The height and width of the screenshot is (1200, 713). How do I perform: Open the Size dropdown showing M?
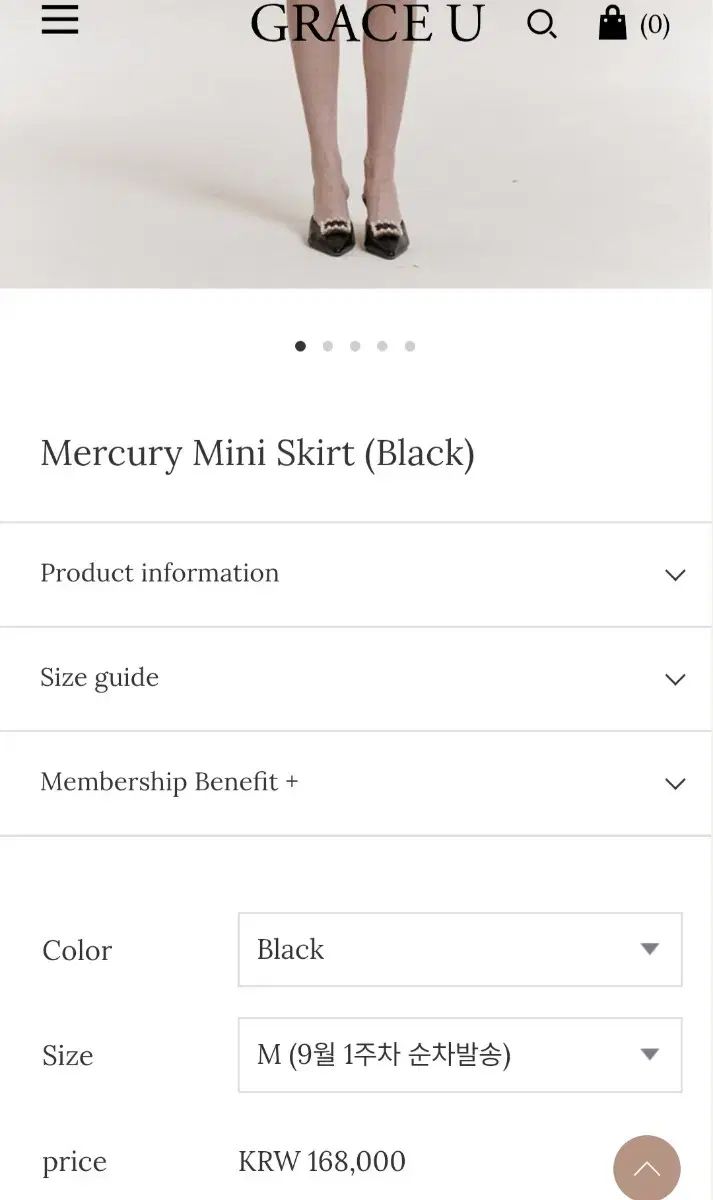coord(459,1054)
